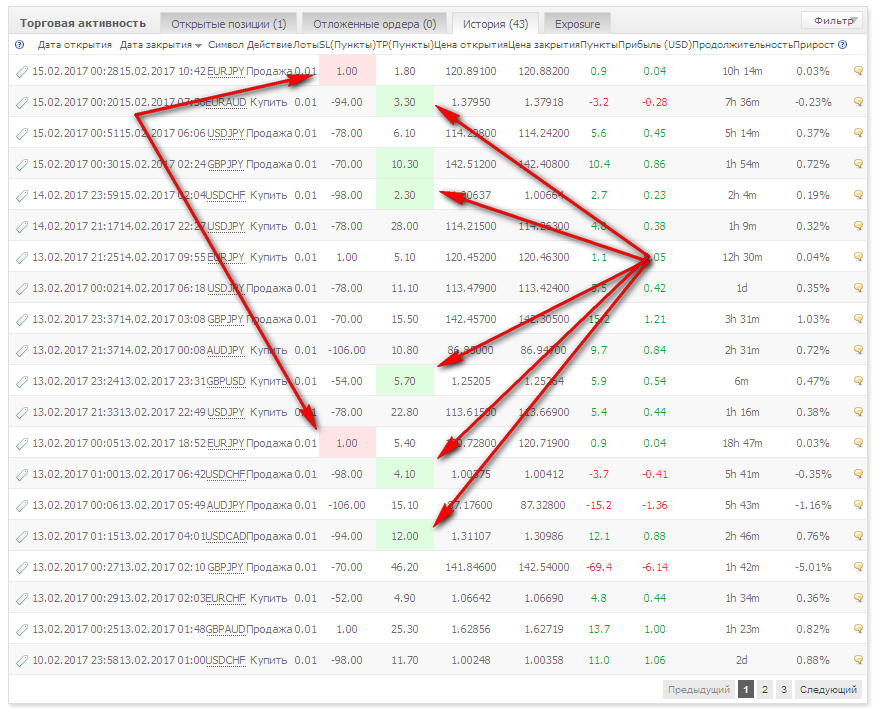Select current page 1 button
The image size is (880, 708).
[746, 689]
